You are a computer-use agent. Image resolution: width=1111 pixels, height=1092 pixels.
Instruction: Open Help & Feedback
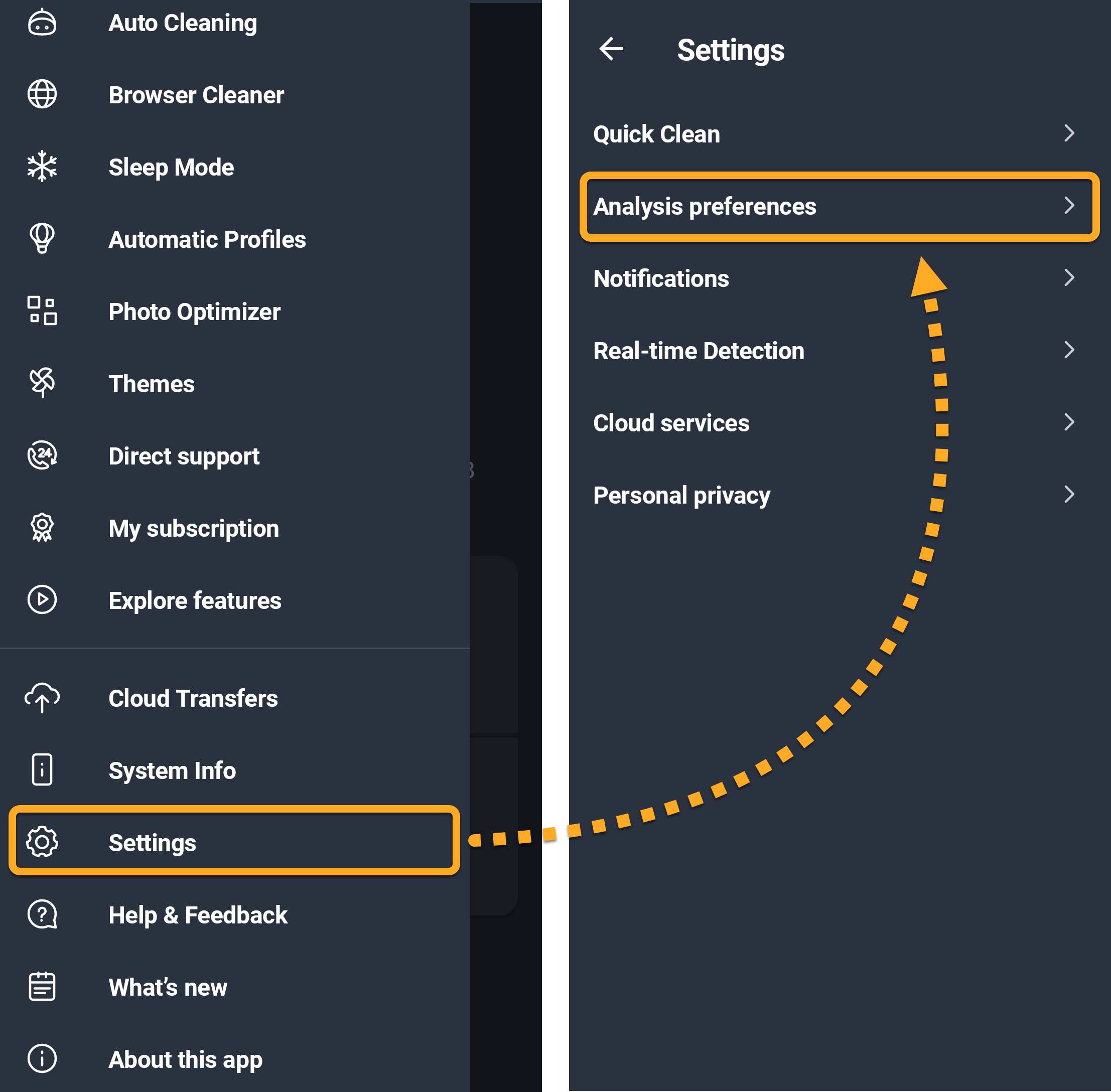pyautogui.click(x=197, y=915)
